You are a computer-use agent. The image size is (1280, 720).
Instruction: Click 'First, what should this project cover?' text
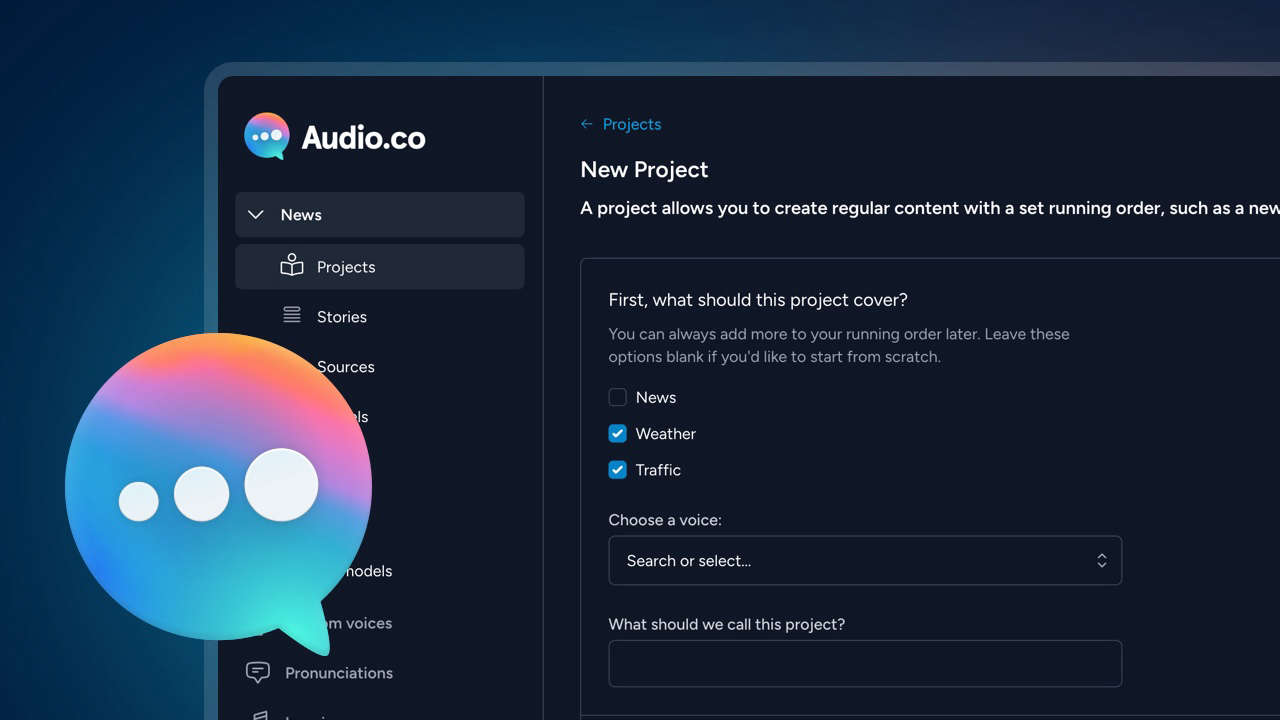758,300
